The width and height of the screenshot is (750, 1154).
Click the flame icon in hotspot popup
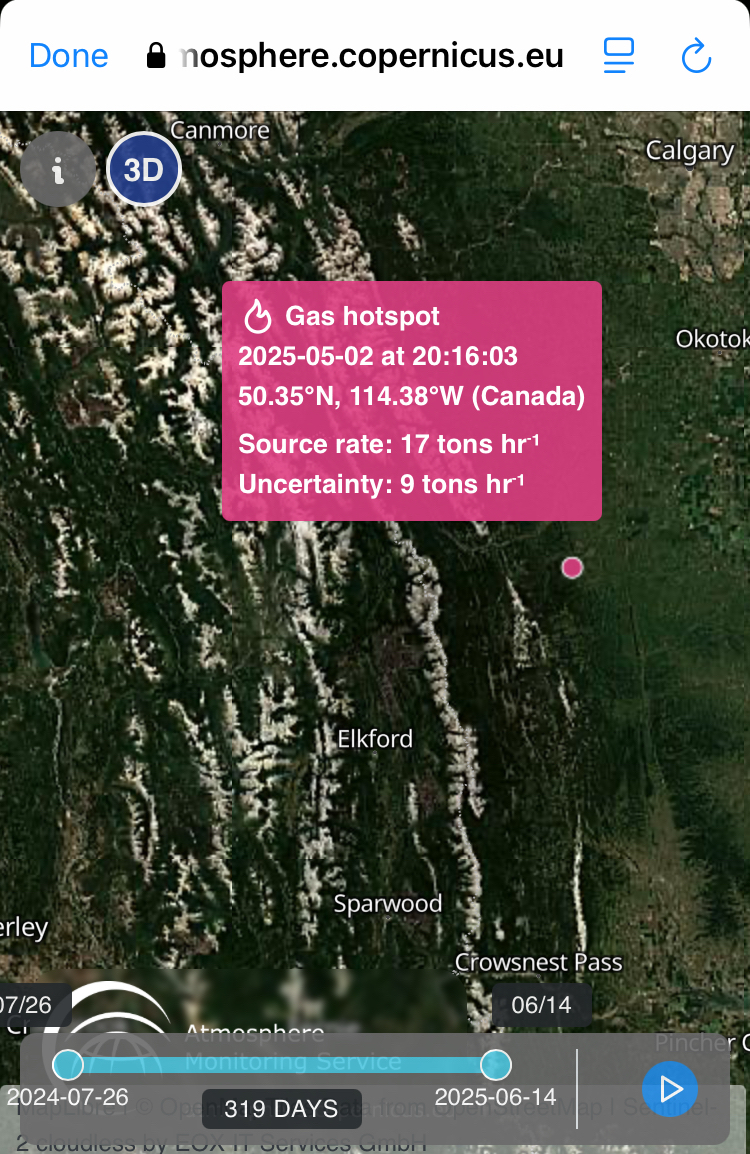pos(258,316)
